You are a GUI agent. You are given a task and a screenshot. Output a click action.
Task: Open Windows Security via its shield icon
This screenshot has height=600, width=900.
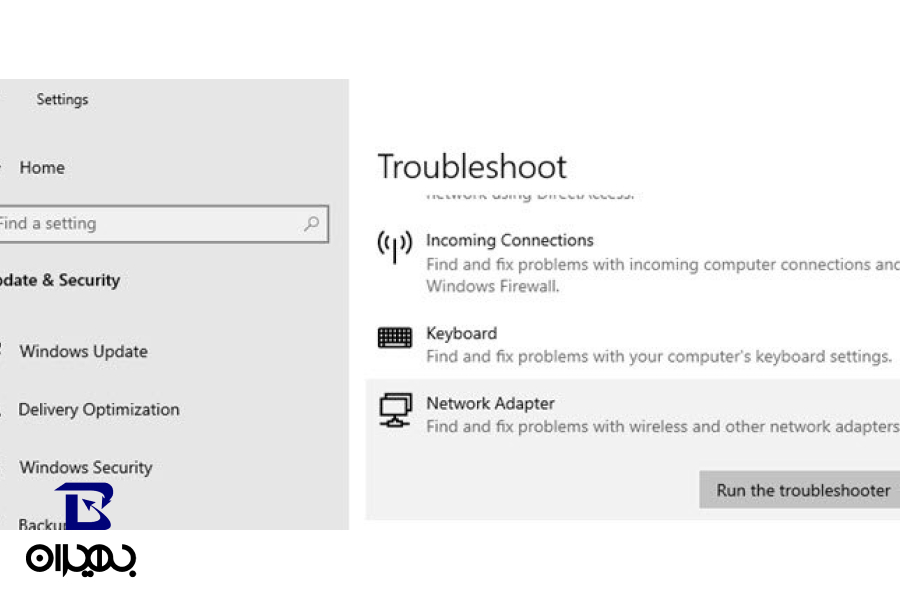pos(5,467)
